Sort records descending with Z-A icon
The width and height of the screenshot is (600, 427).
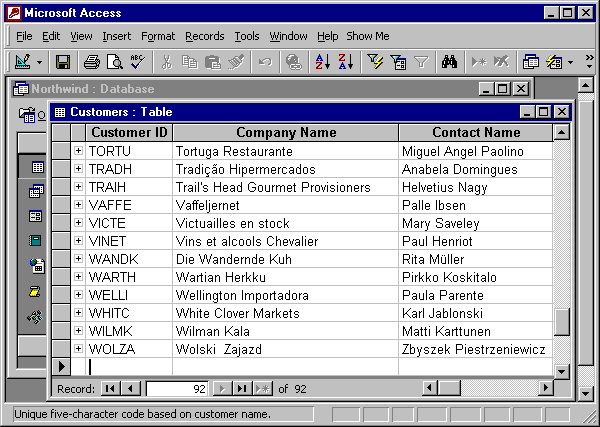pos(345,62)
